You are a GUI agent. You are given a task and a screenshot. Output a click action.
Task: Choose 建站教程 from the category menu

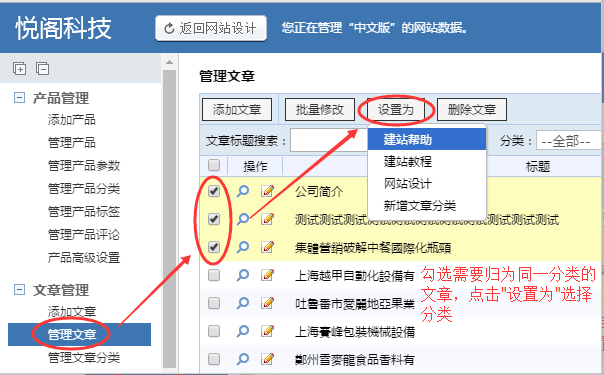[x=427, y=161]
